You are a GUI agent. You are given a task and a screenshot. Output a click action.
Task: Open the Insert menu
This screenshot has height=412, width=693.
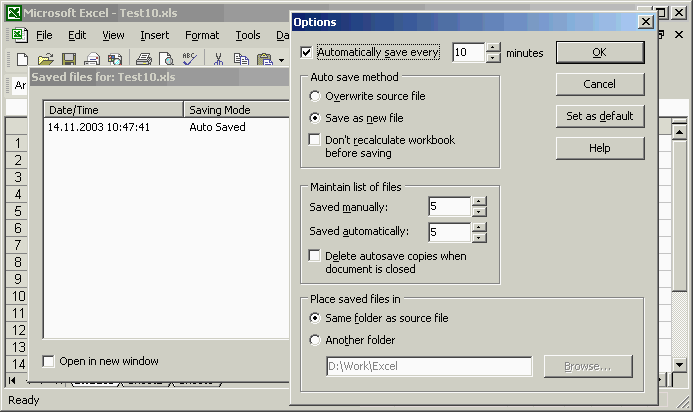pos(155,35)
